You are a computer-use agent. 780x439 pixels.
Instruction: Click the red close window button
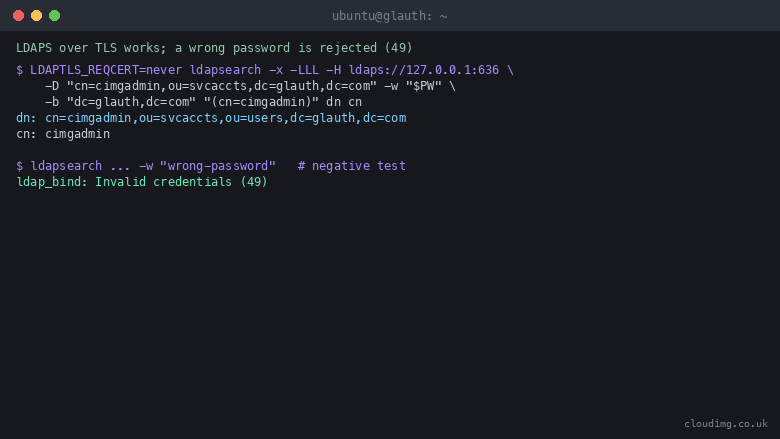coord(18,15)
